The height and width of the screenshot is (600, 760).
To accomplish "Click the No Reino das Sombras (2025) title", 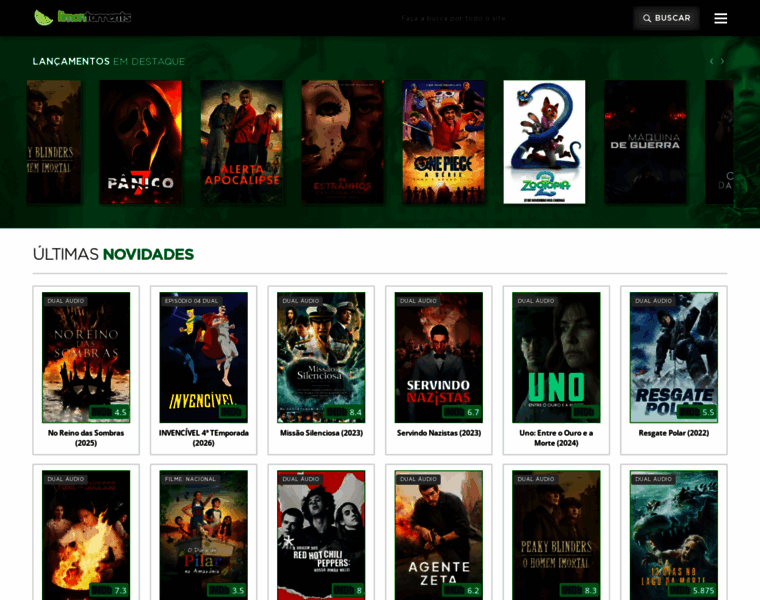I will coord(86,438).
